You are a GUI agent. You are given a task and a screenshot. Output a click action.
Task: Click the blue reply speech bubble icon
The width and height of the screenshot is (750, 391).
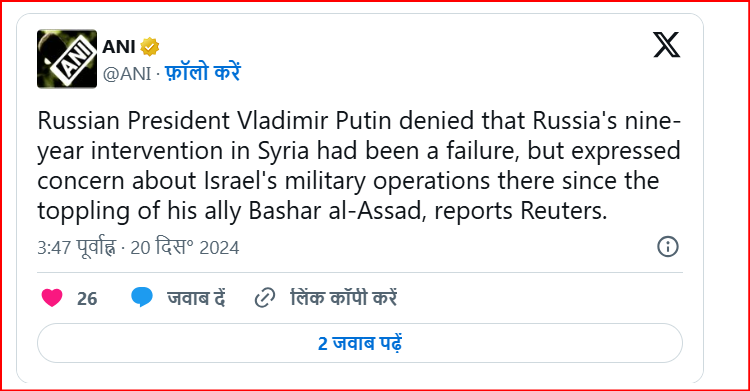[x=142, y=297]
